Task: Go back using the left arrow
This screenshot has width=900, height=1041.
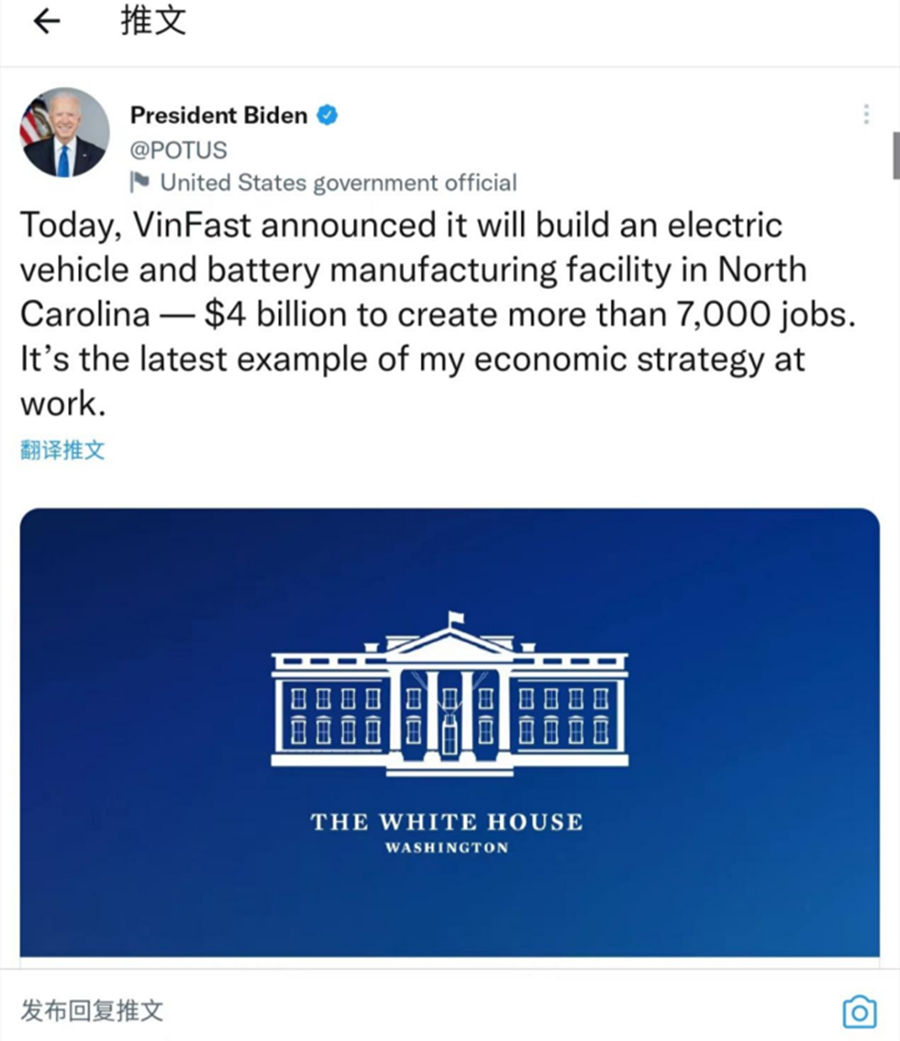Action: click(46, 22)
